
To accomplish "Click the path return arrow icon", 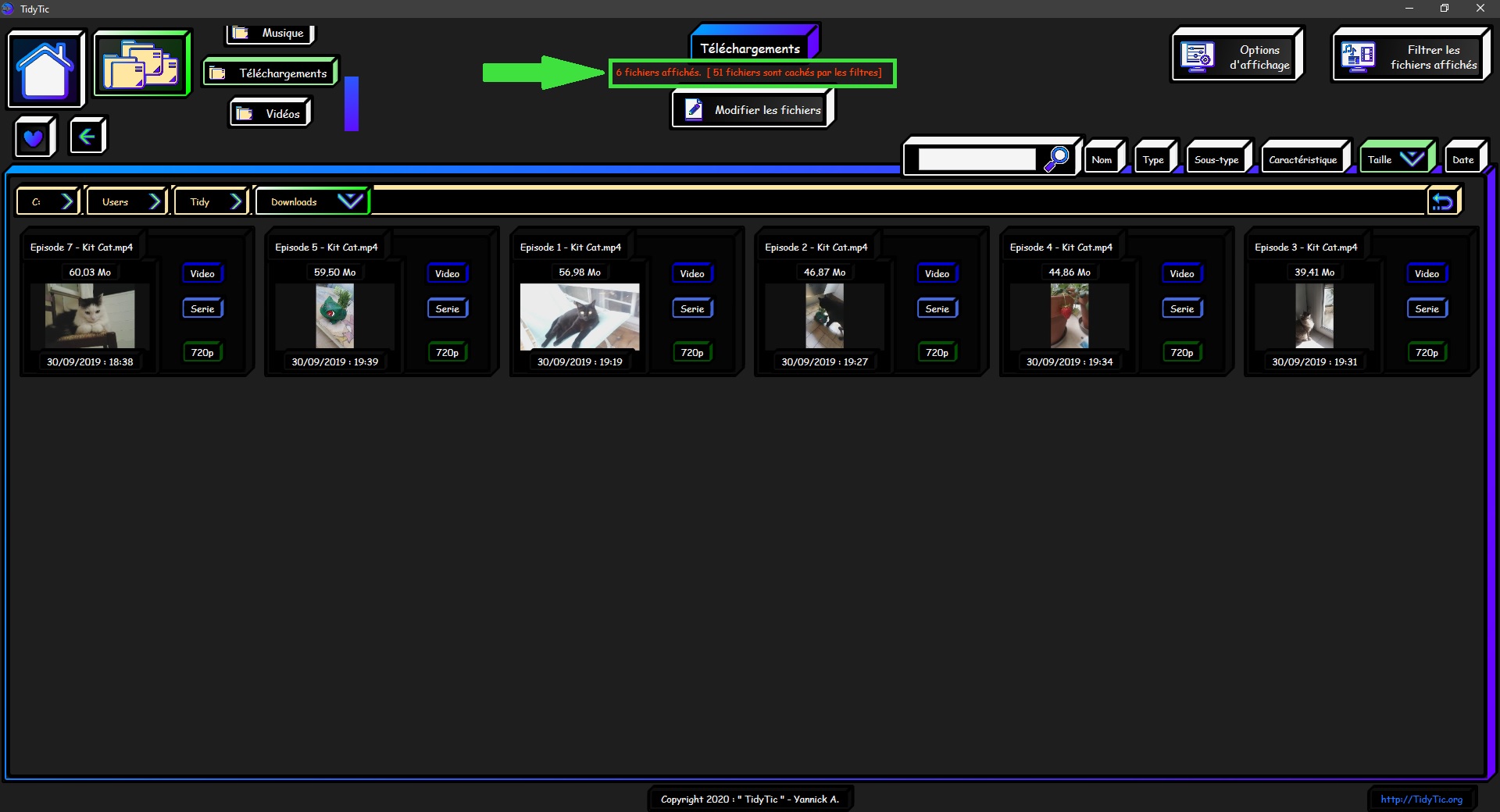I will pos(1442,202).
